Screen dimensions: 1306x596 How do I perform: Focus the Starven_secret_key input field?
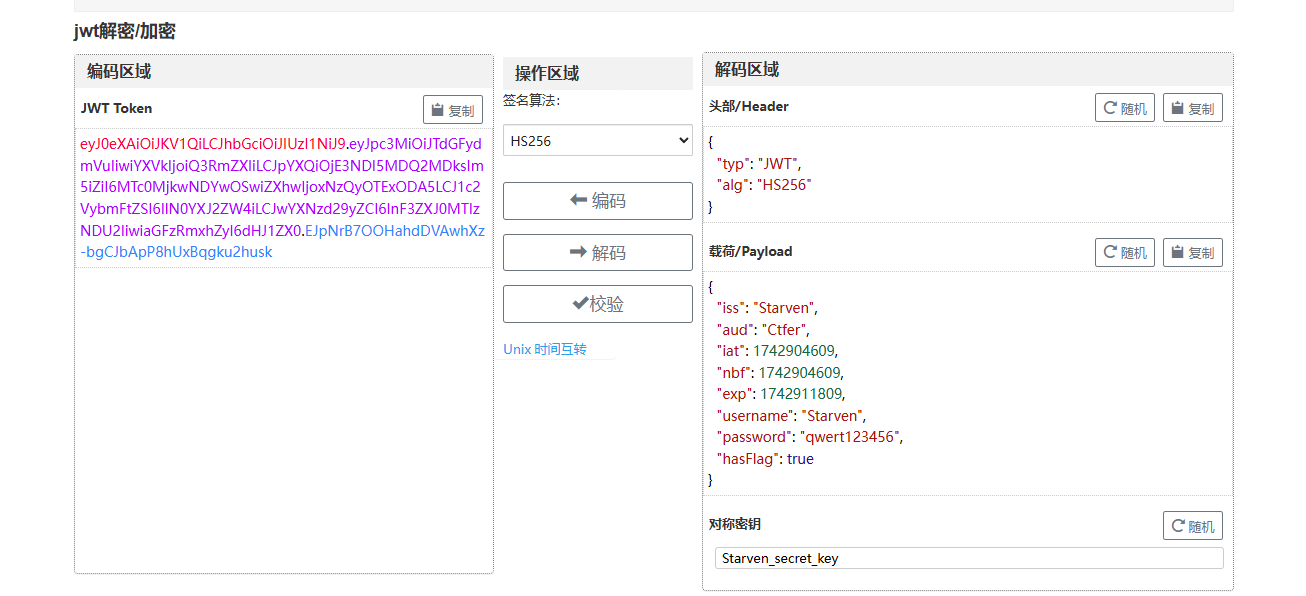click(x=968, y=558)
